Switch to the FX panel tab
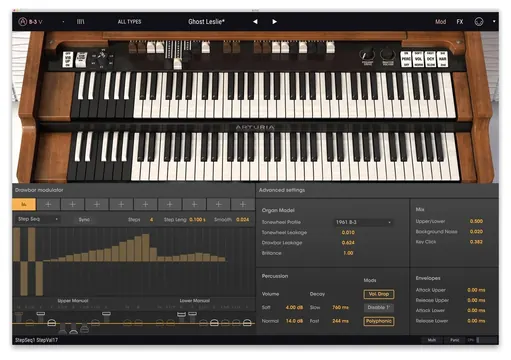Viewport: 511px width, 360px height. [x=460, y=22]
